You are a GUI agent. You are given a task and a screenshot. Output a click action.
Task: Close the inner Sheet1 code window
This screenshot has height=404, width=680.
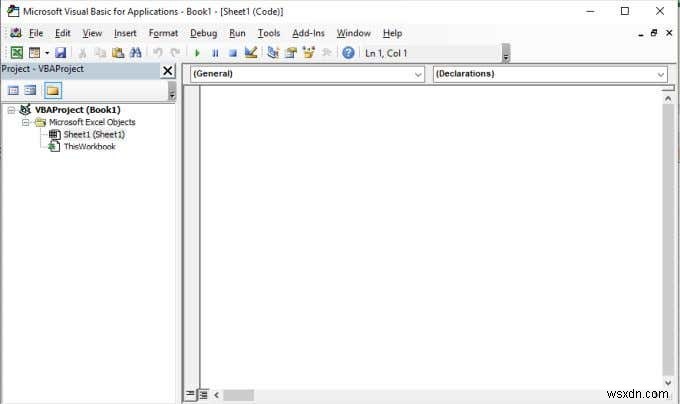669,33
